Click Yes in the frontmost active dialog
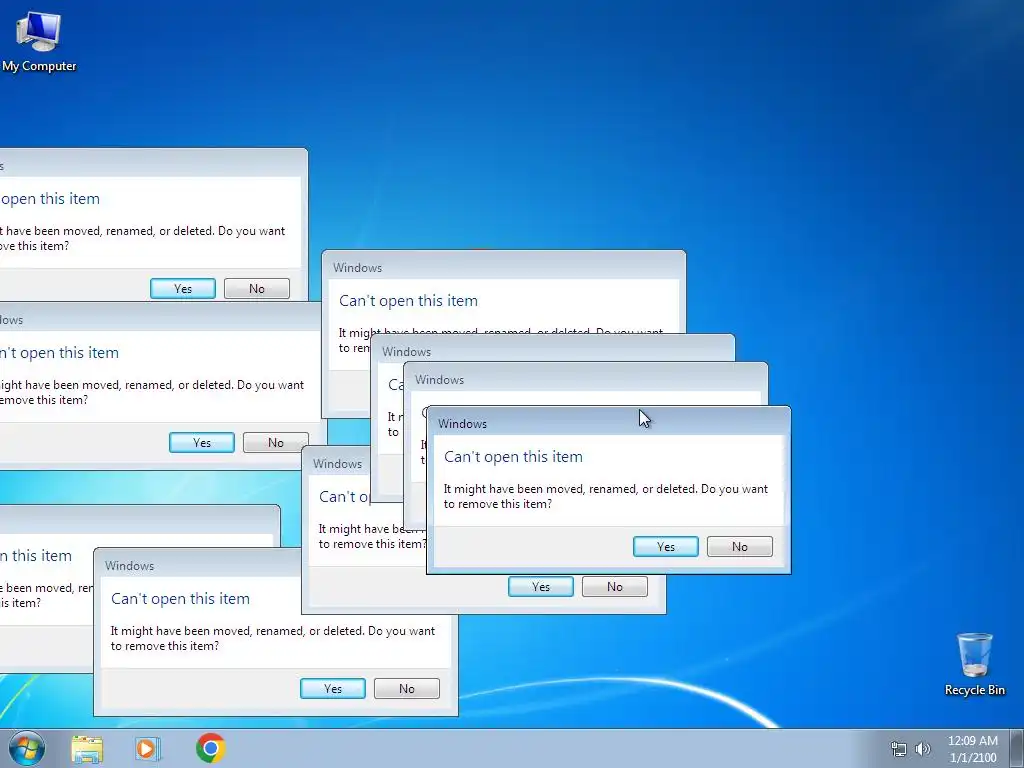 (665, 547)
